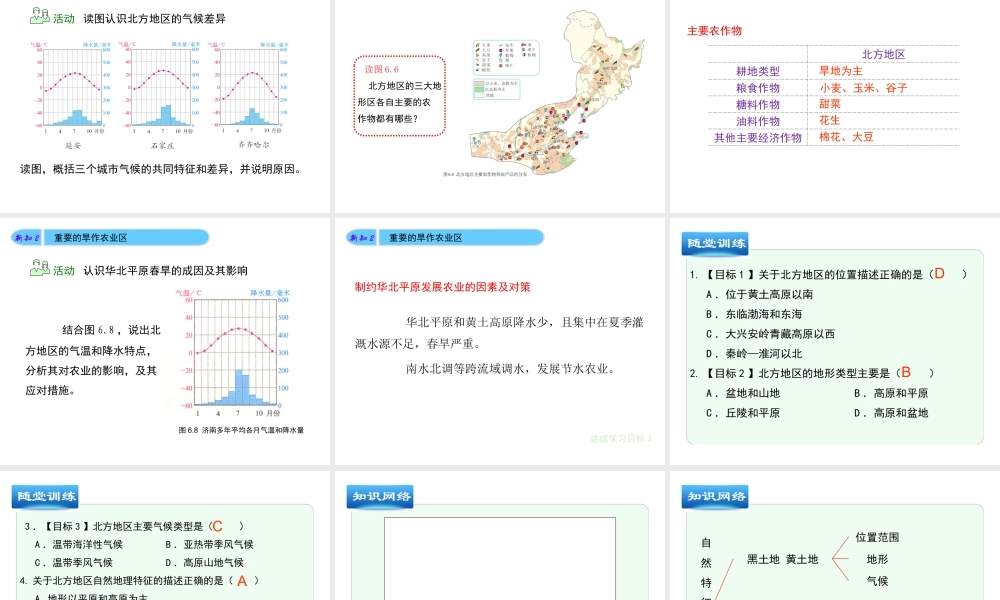Click the northern region crop distribution map
Image resolution: width=1000 pixels, height=600 pixels.
pos(558,93)
